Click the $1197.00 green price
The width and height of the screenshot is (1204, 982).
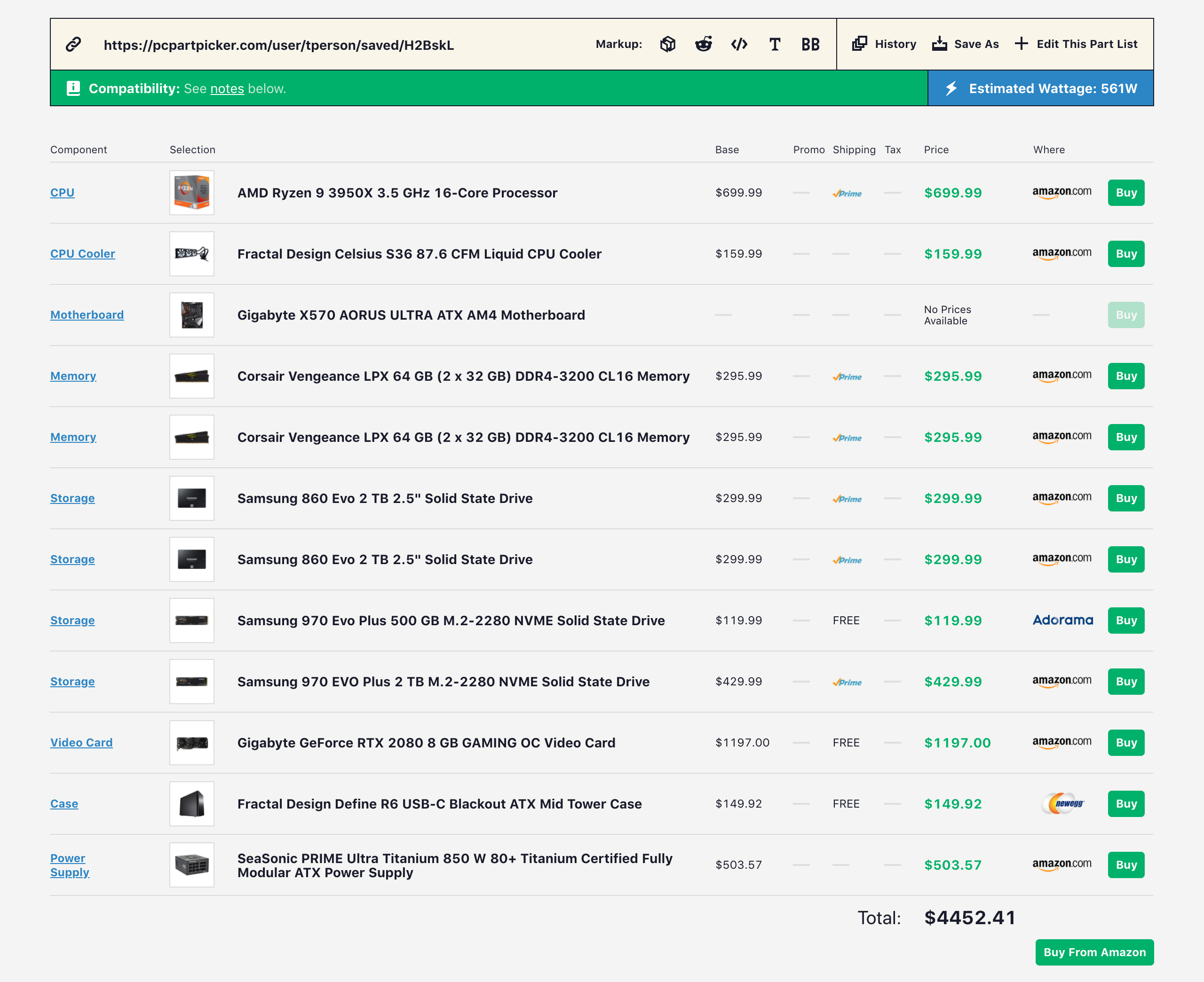957,743
